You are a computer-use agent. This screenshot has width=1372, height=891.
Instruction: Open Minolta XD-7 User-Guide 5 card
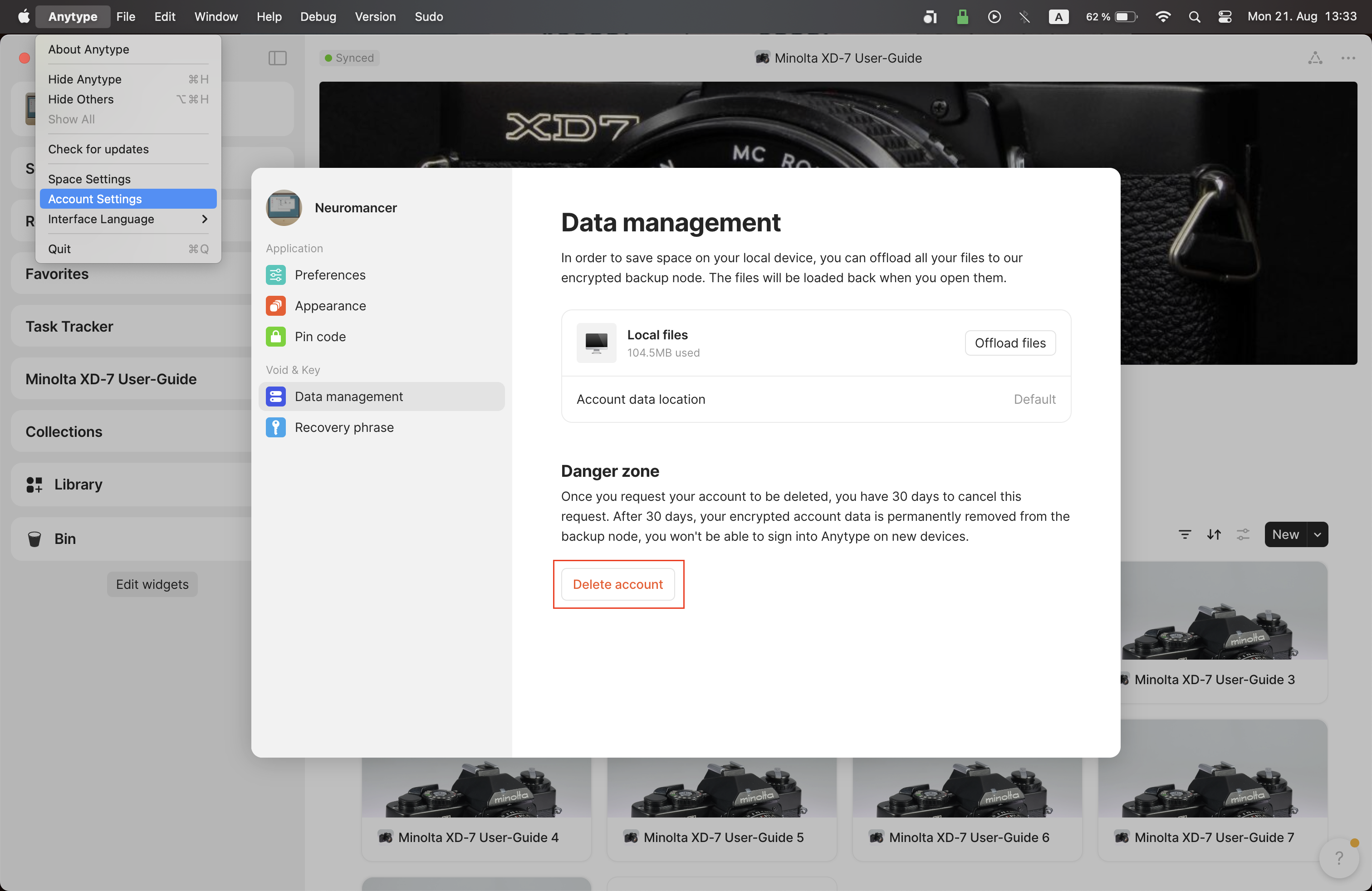(x=722, y=837)
